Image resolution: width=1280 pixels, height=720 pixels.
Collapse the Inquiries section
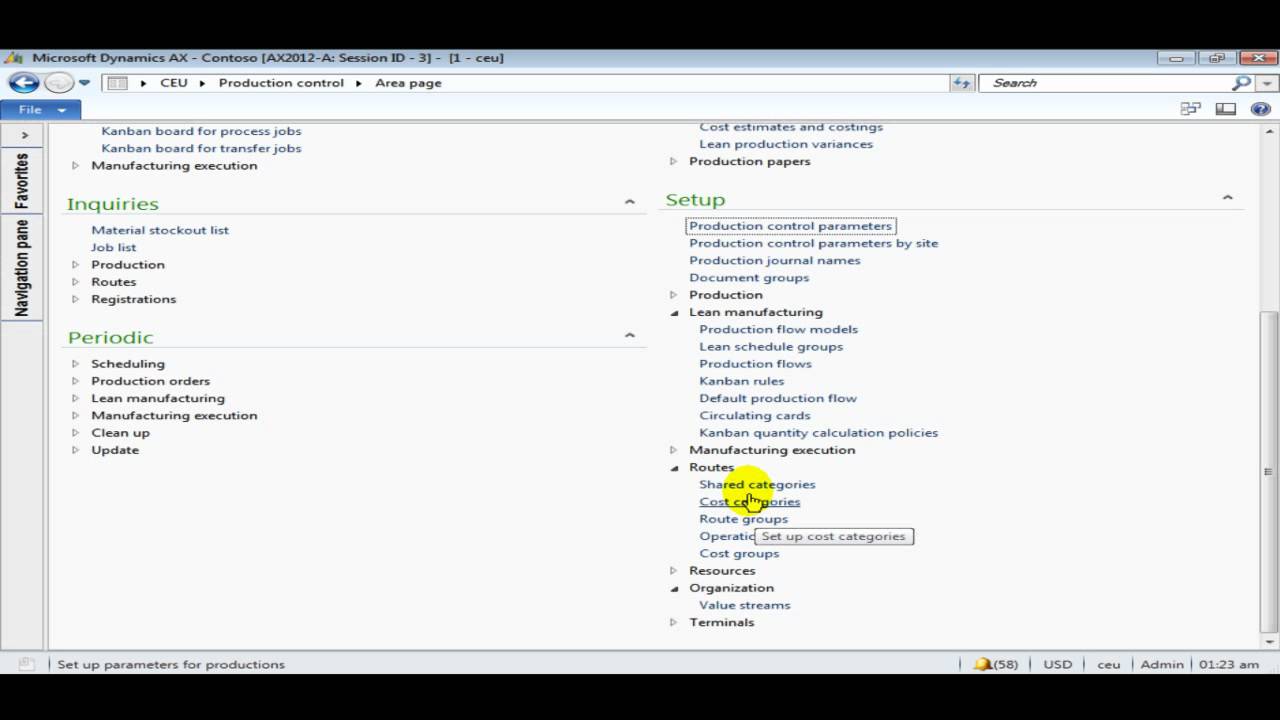pyautogui.click(x=629, y=202)
